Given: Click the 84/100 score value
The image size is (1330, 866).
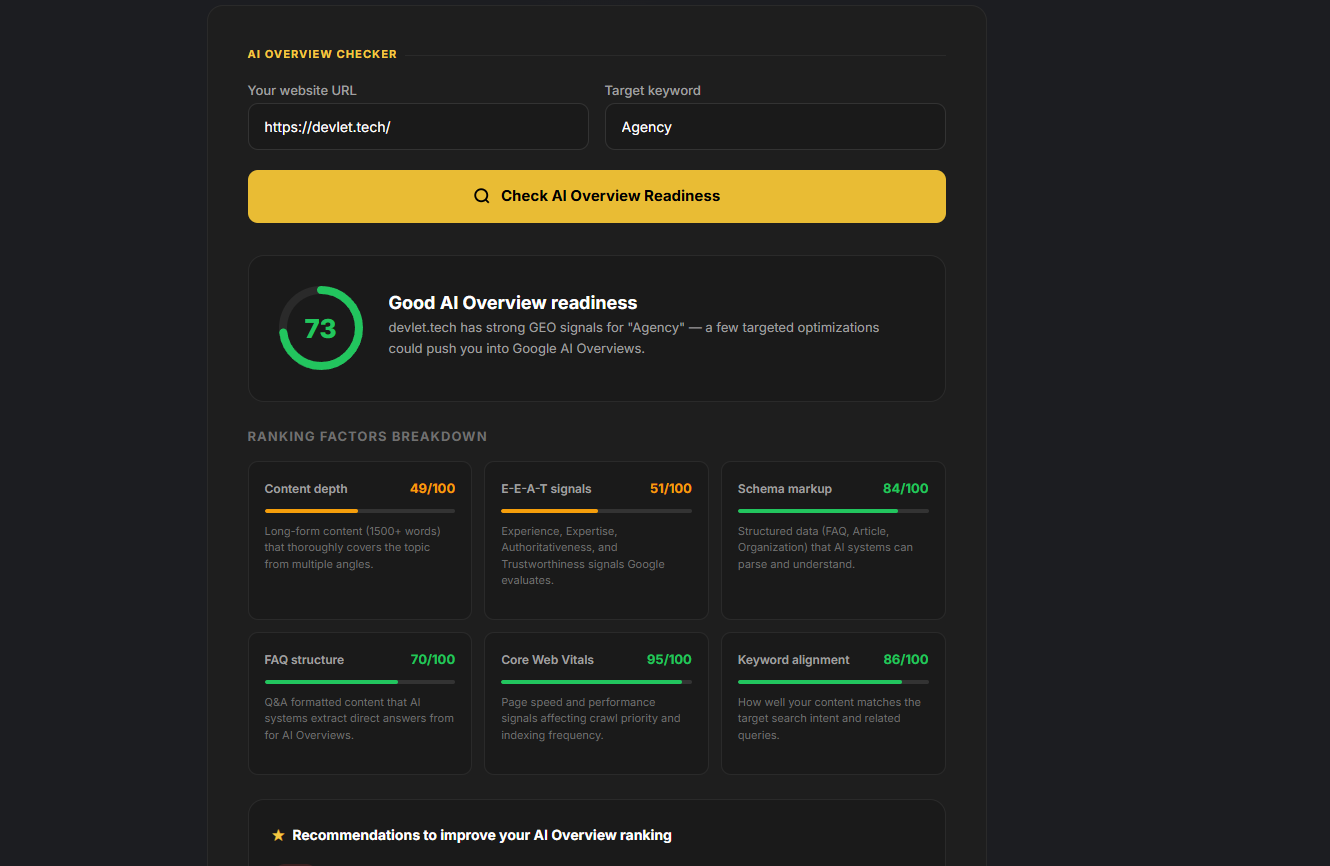Looking at the screenshot, I should tap(906, 489).
